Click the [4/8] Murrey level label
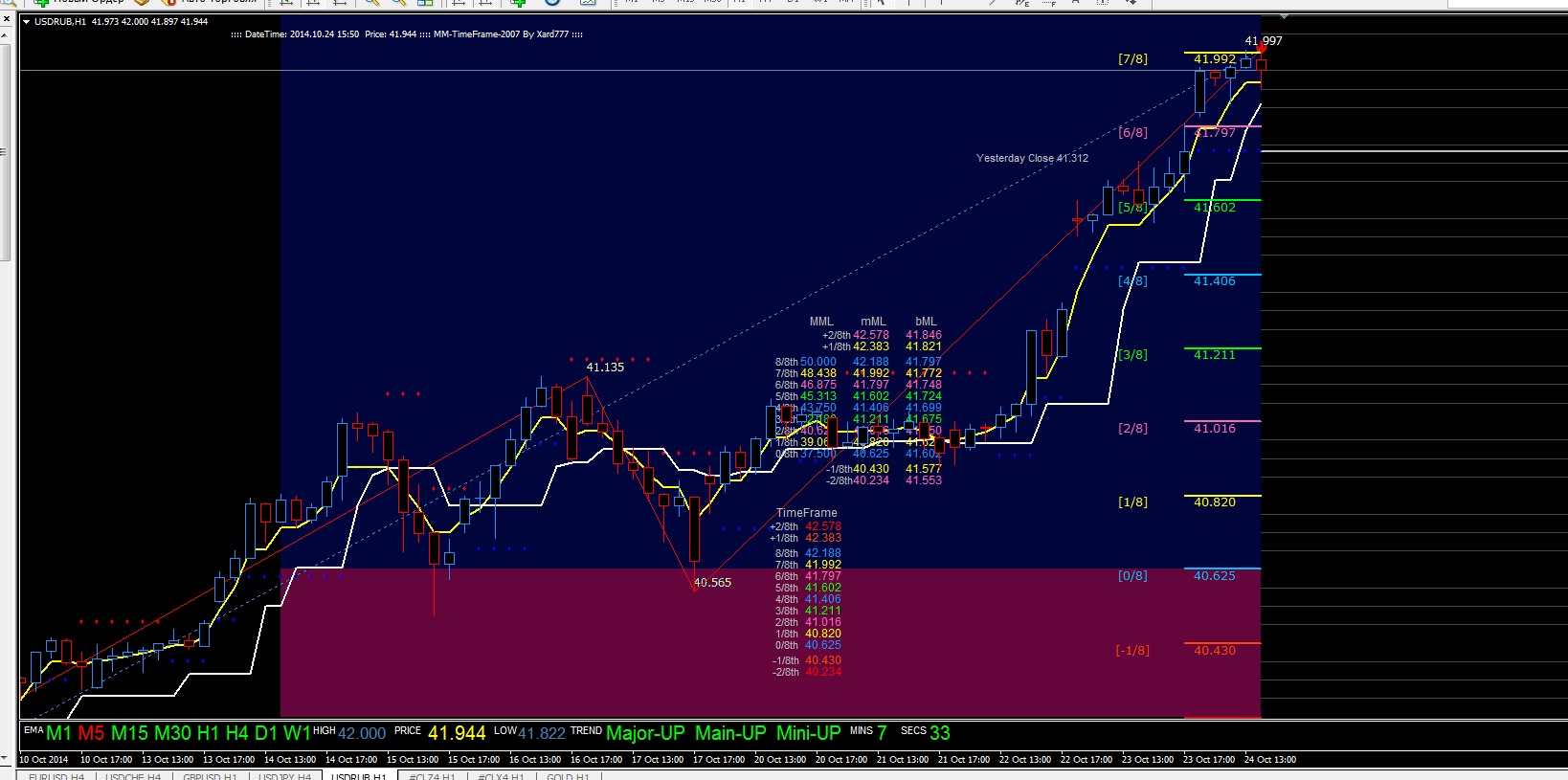The image size is (1568, 780). pos(1132,281)
